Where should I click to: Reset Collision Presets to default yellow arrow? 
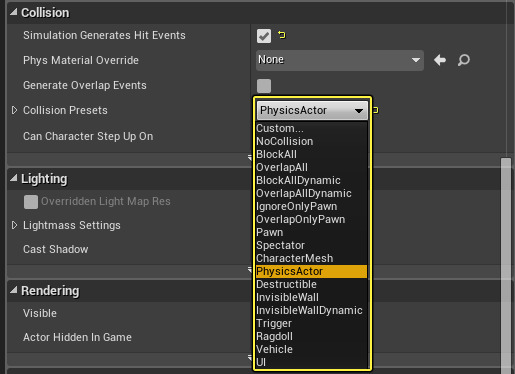(375, 110)
